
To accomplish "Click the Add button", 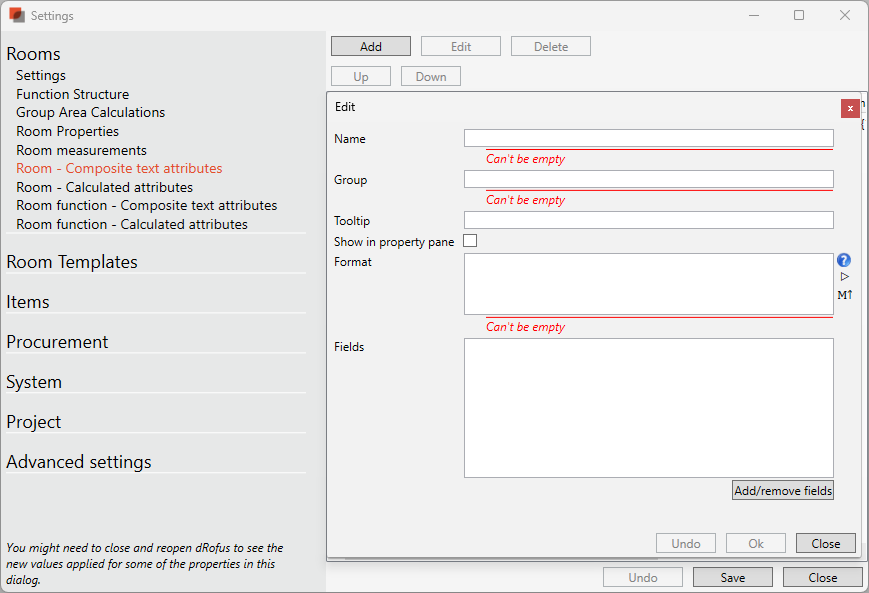I will pyautogui.click(x=370, y=47).
